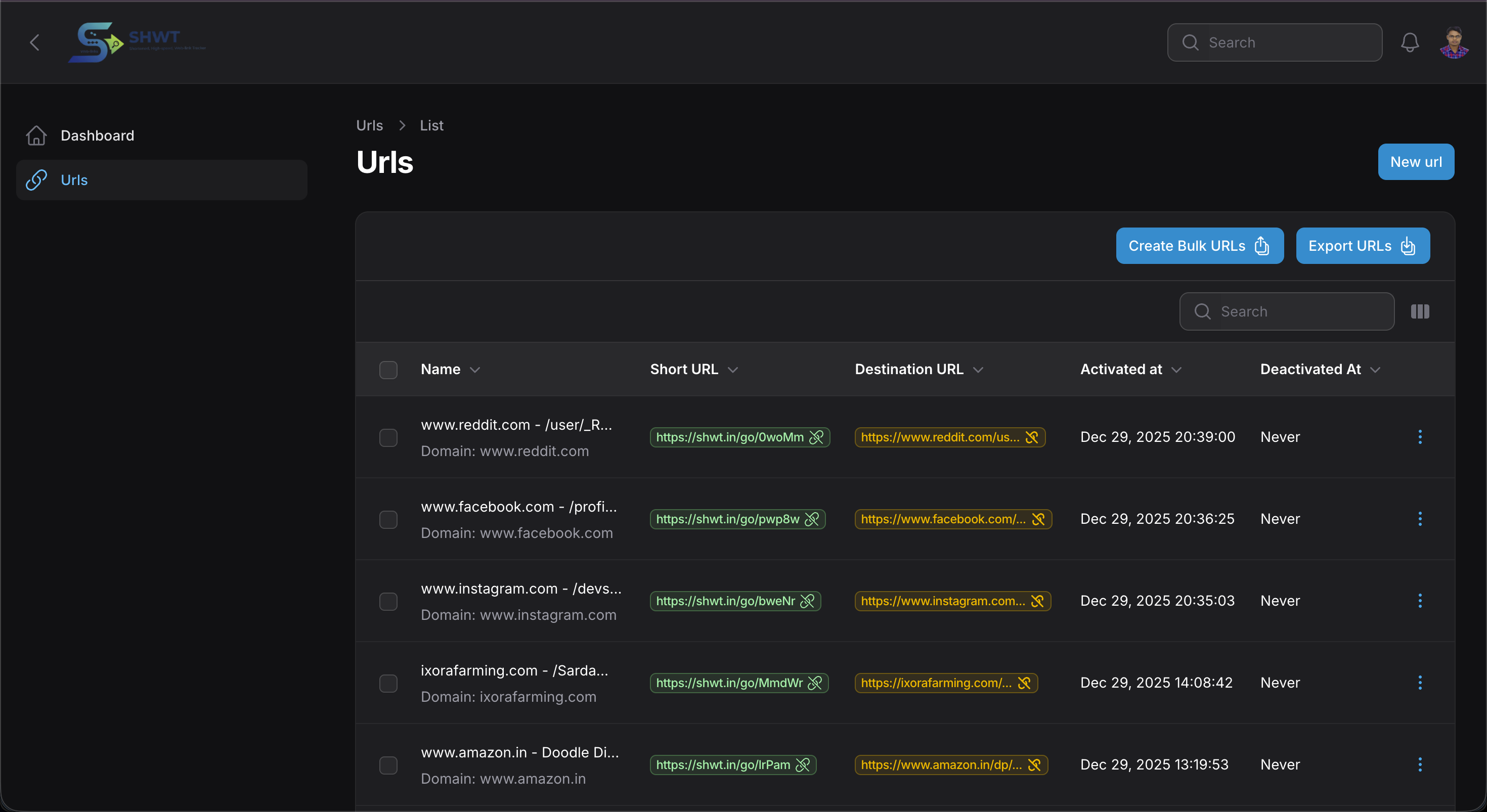Click the New url button
Viewport: 1487px width, 812px height.
1416,162
